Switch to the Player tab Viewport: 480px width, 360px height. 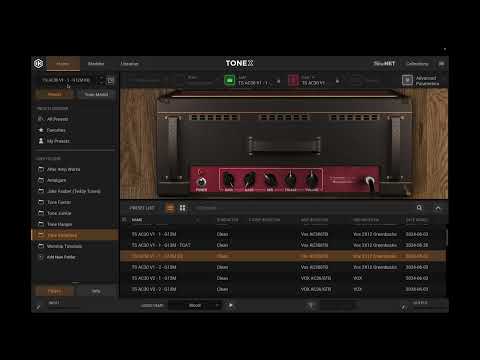tap(63, 64)
